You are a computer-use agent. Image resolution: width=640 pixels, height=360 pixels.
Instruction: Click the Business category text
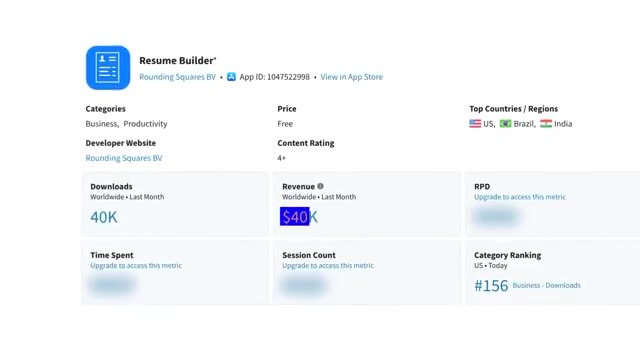coord(101,124)
